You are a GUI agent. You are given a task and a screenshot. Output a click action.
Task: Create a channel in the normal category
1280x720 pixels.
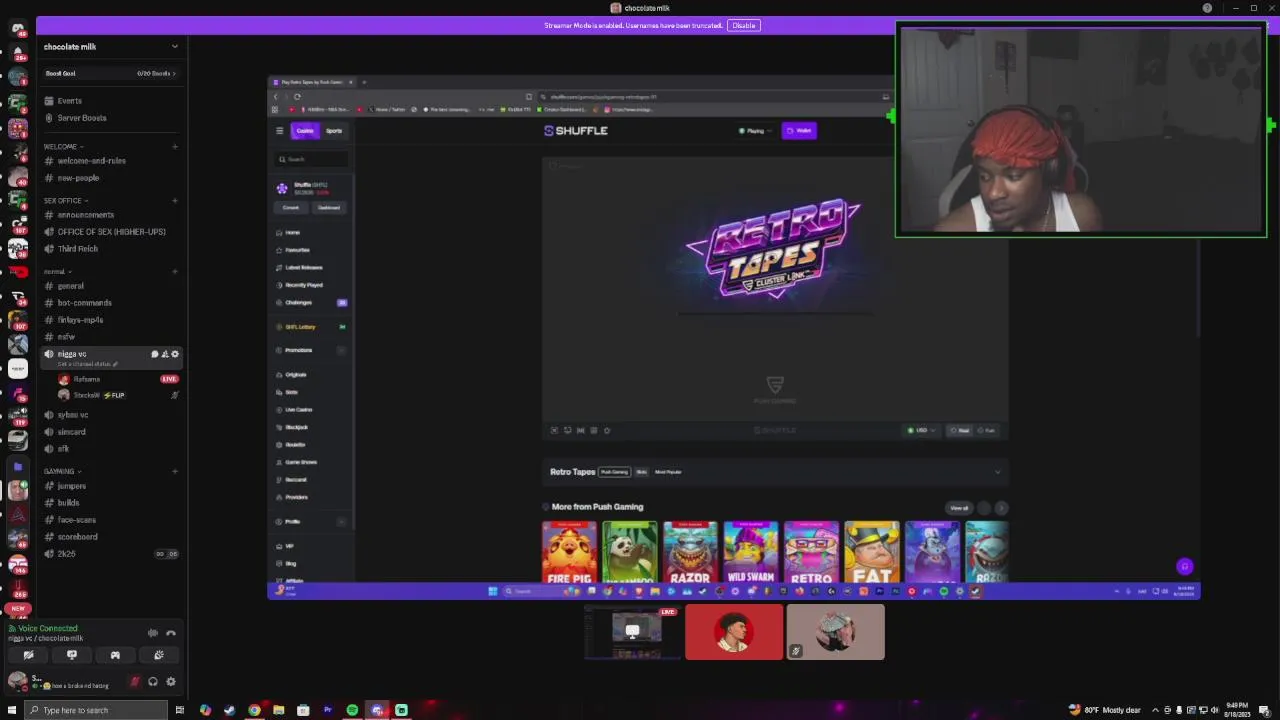[x=175, y=272]
